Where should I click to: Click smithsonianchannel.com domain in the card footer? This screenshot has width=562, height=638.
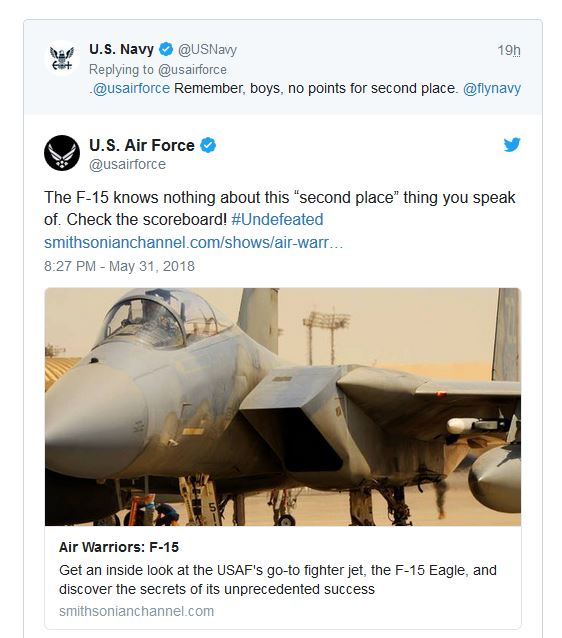tap(136, 611)
